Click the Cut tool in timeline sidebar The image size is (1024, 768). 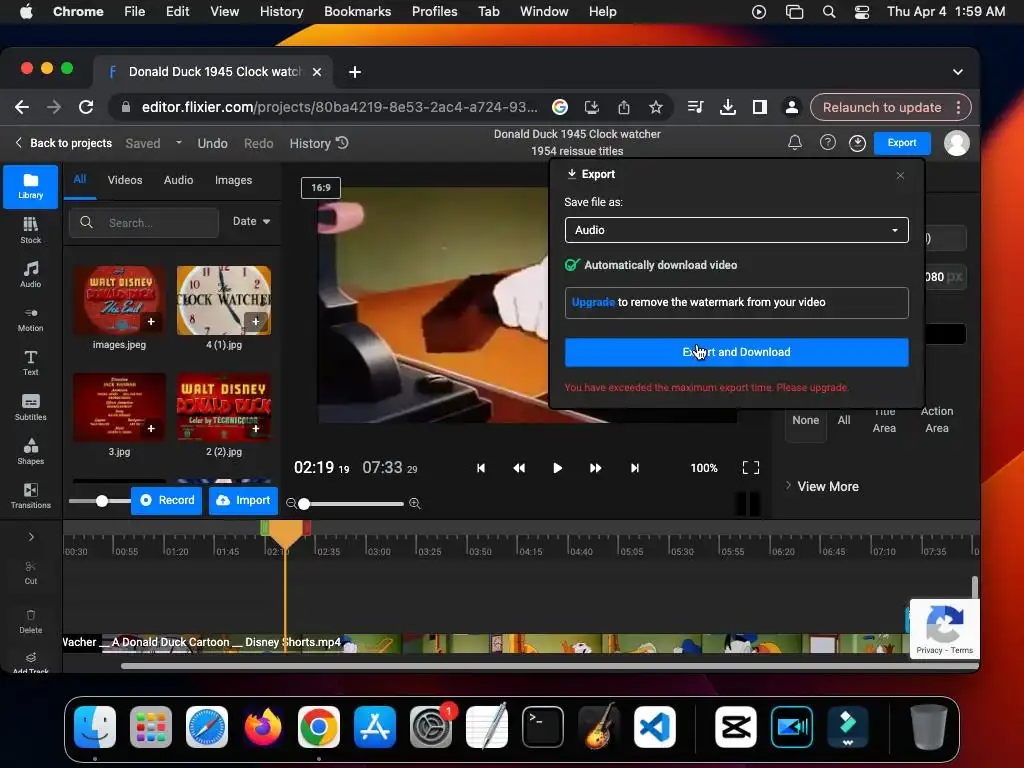pyautogui.click(x=31, y=572)
